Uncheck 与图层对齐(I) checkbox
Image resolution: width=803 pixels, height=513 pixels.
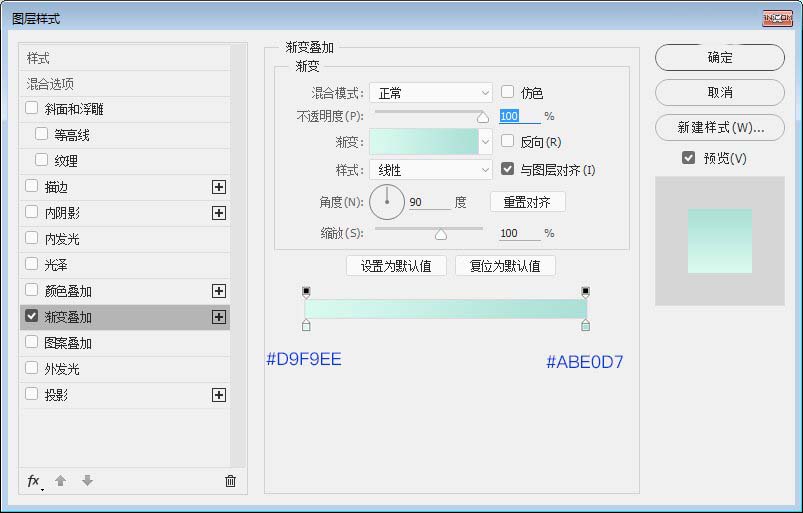(x=508, y=168)
